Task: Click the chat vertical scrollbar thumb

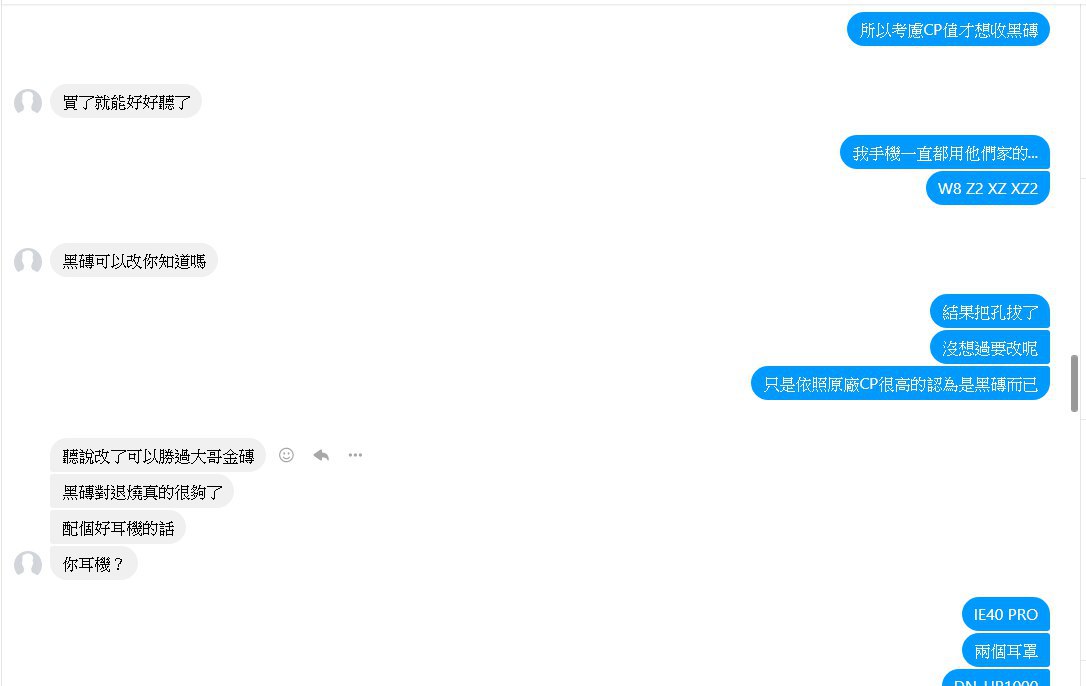Action: (1074, 383)
